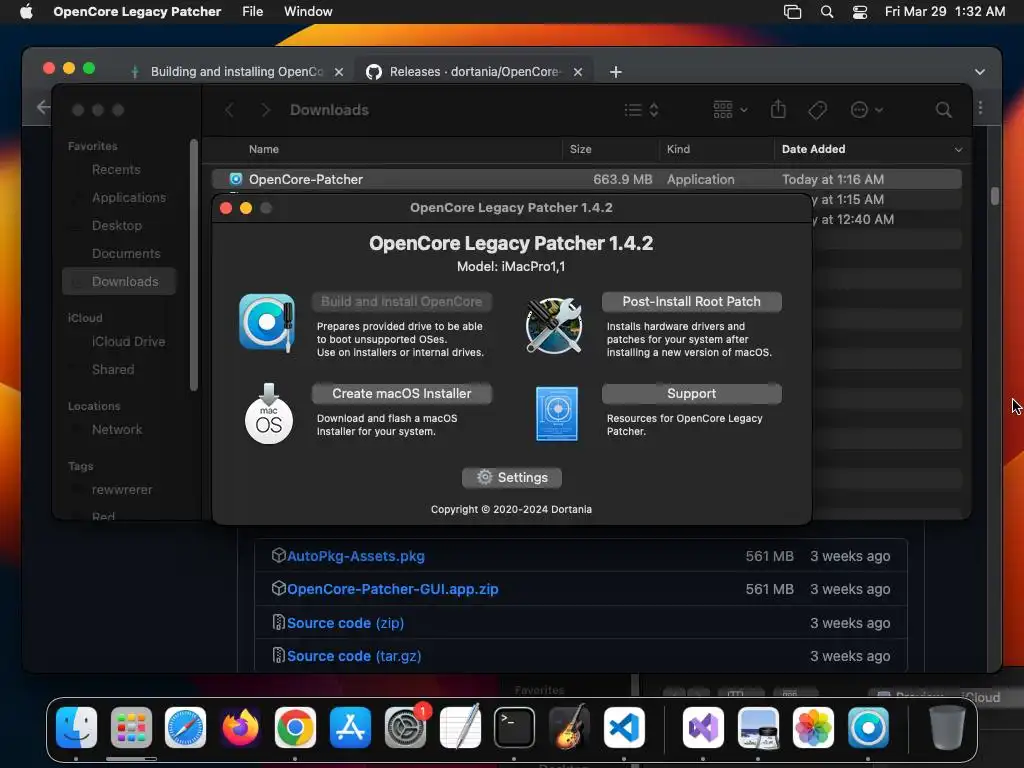Viewport: 1024px width, 768px height.
Task: Open Finder group-by dropdown
Action: 730,110
